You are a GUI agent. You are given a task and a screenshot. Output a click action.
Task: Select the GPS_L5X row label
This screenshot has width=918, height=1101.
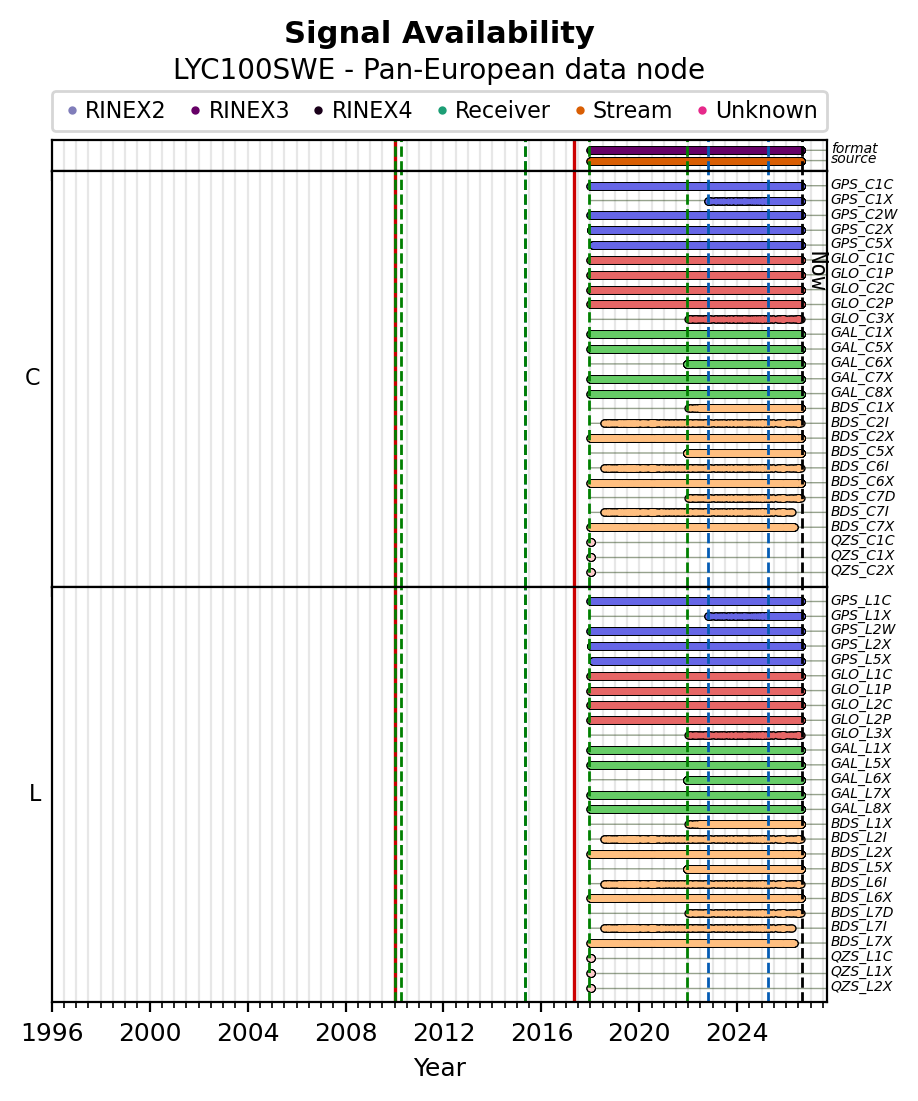860,659
